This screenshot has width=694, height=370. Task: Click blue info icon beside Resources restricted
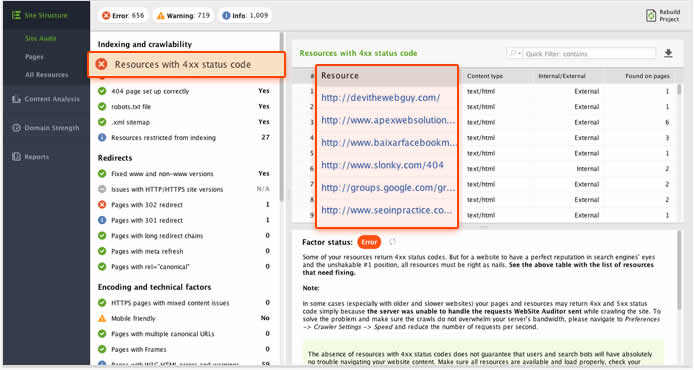click(x=102, y=138)
